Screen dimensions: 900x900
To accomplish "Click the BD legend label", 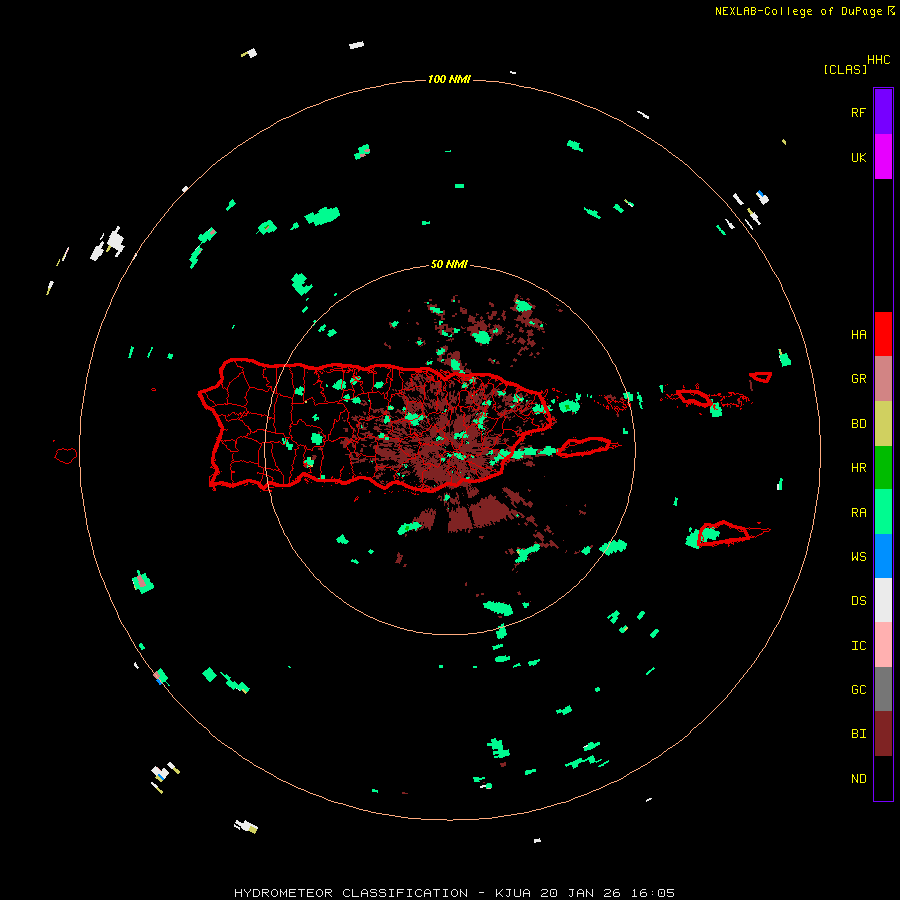I will pos(858,424).
